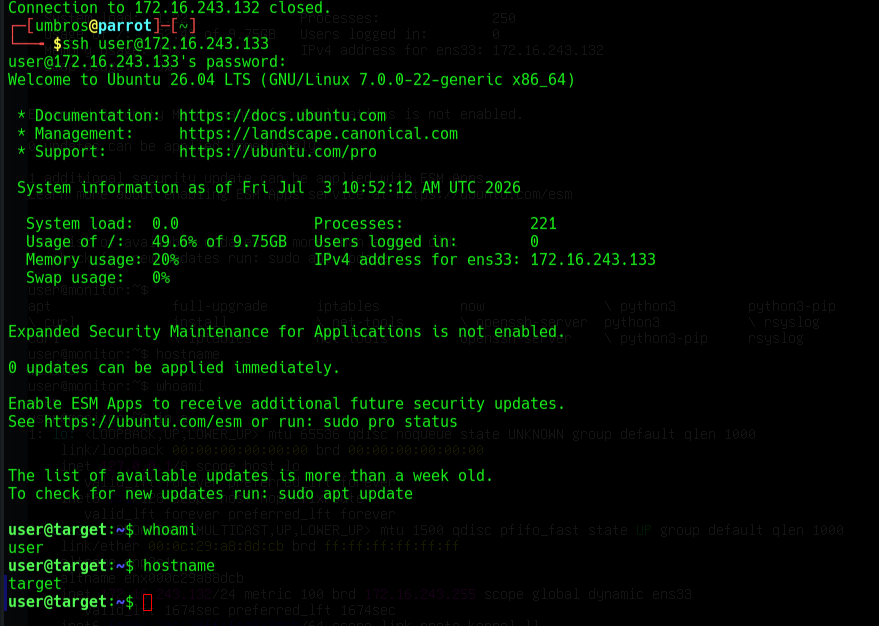The image size is (879, 626).
Task: Click the 'Connection to 172.16.243.132 closed.' line
Action: tap(170, 8)
